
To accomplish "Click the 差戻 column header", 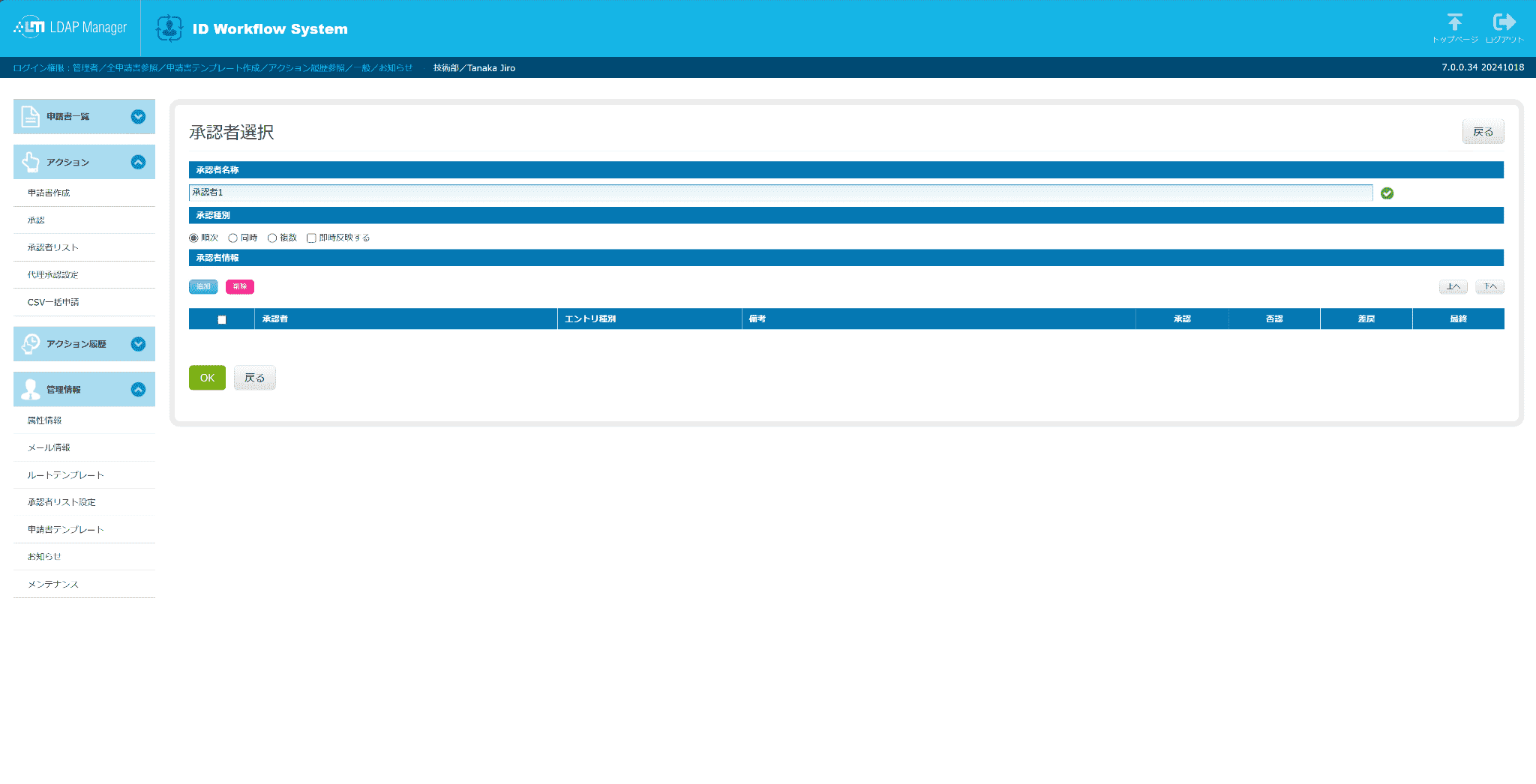I will pos(1366,319).
